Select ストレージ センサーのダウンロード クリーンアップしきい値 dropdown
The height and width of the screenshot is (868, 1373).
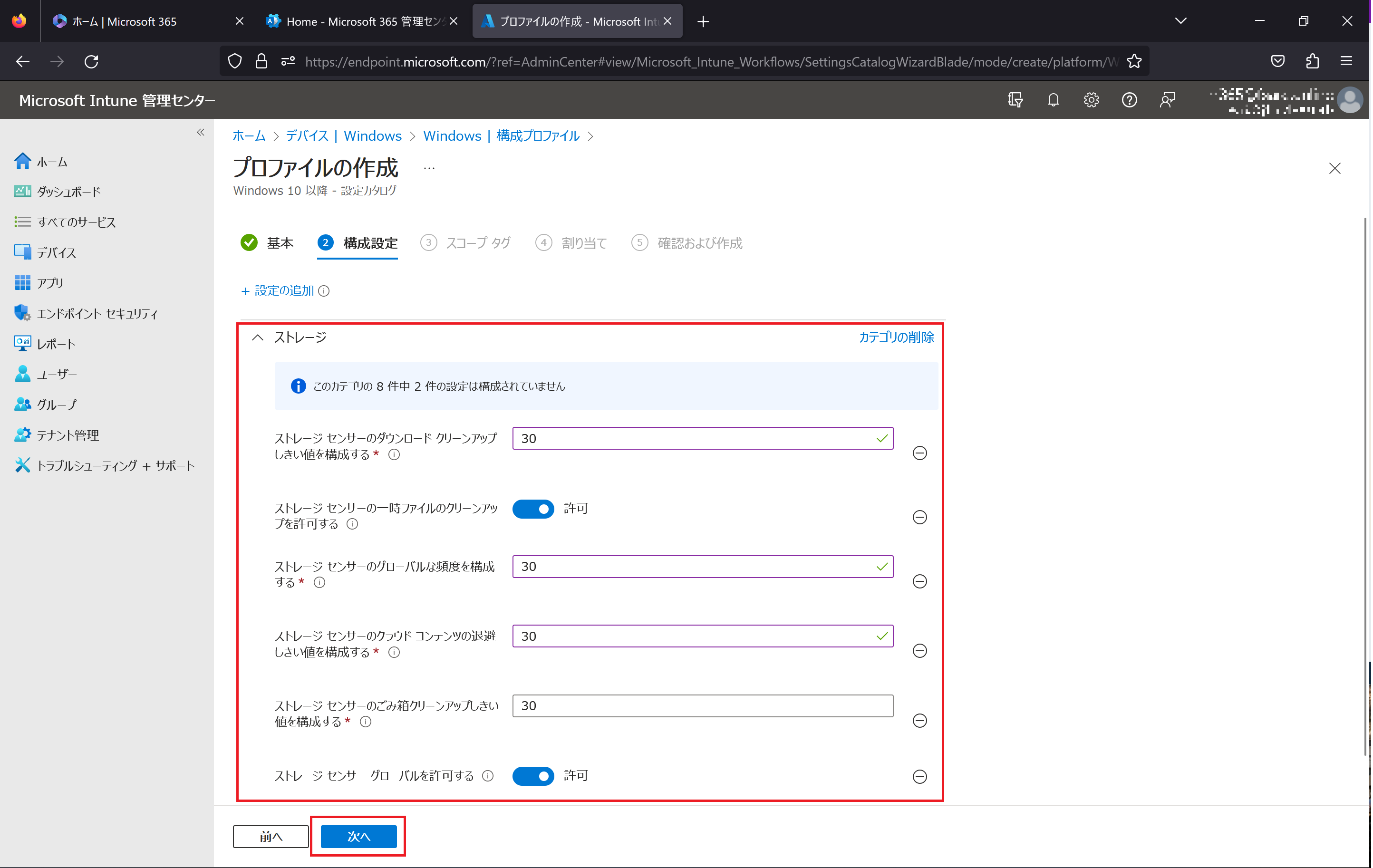point(702,437)
